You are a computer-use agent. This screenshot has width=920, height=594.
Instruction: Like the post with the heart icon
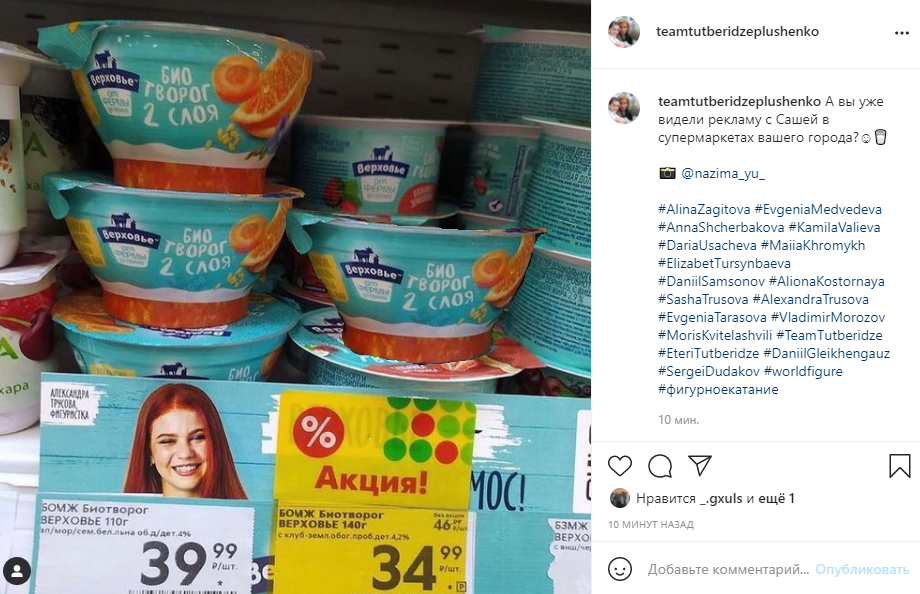pyautogui.click(x=620, y=466)
